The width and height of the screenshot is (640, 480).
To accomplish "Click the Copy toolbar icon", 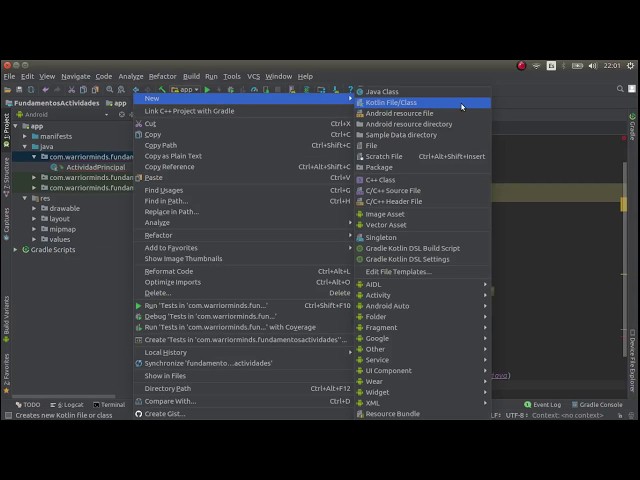I will (x=83, y=89).
